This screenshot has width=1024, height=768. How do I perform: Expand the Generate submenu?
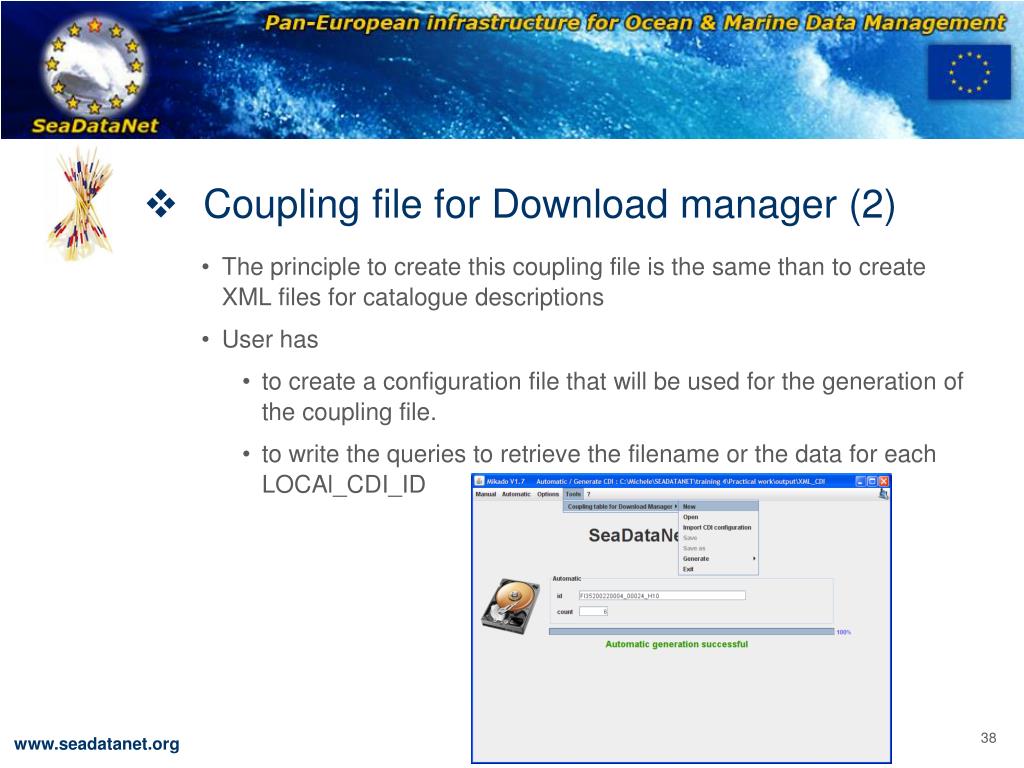718,558
